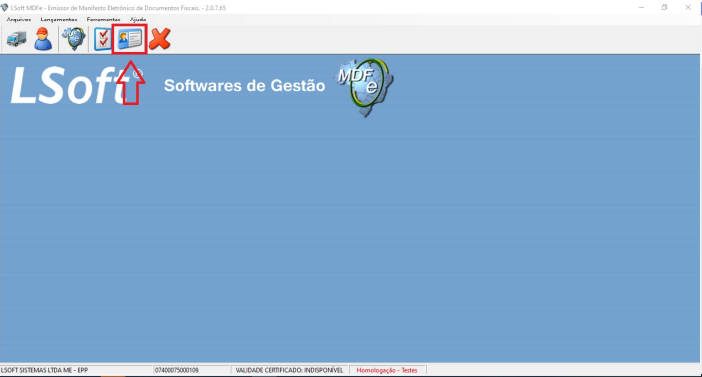
Task: Open the driver with red cap icon
Action: pos(43,39)
